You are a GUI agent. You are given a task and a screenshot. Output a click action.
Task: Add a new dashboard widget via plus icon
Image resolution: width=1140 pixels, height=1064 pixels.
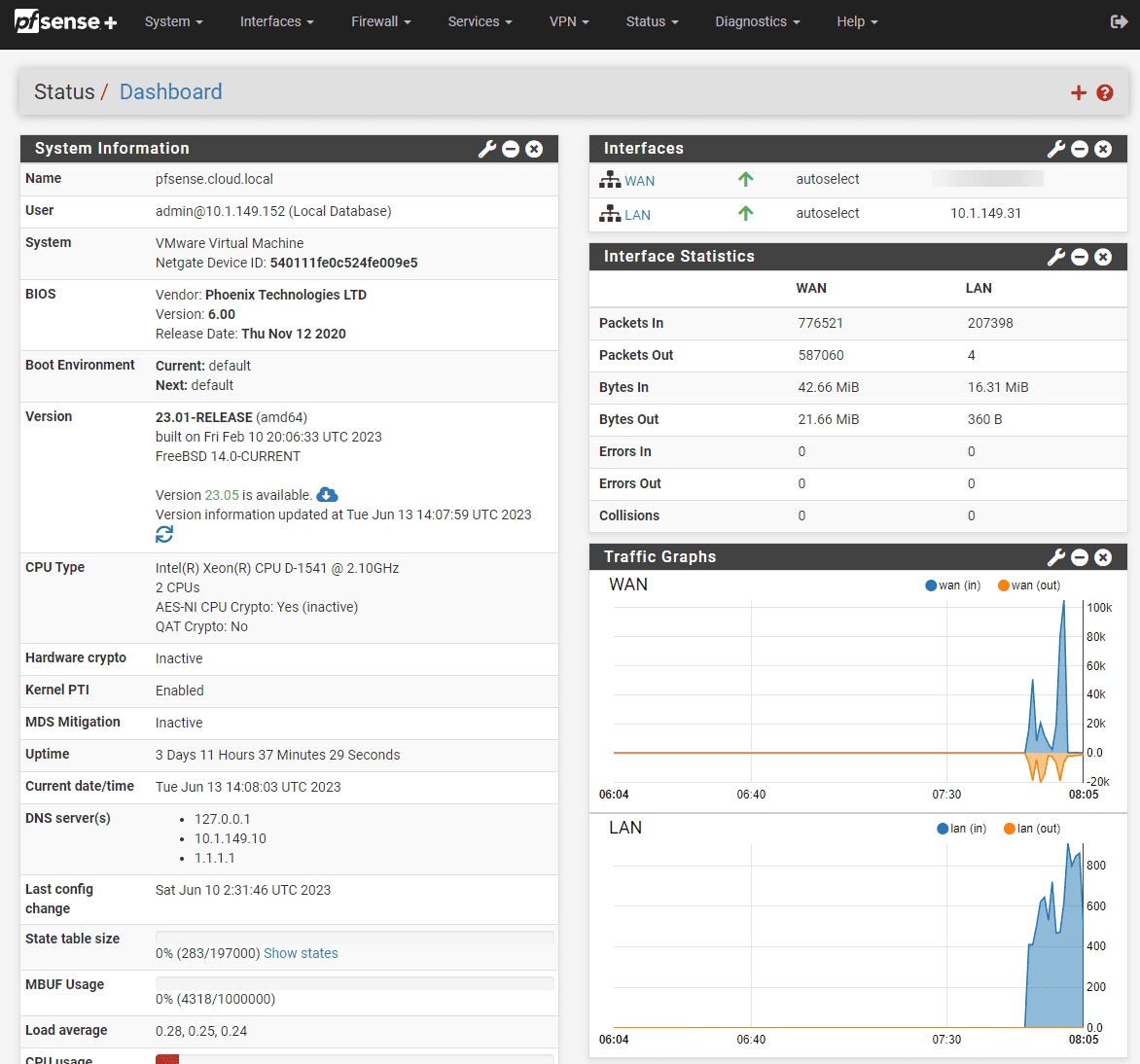1078,92
